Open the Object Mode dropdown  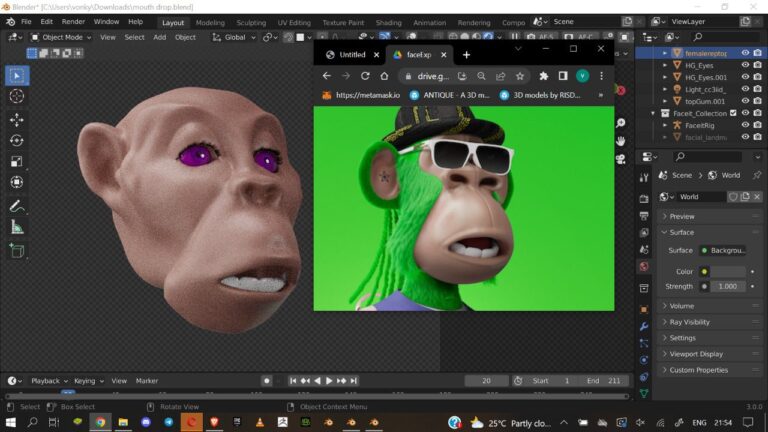[61, 37]
